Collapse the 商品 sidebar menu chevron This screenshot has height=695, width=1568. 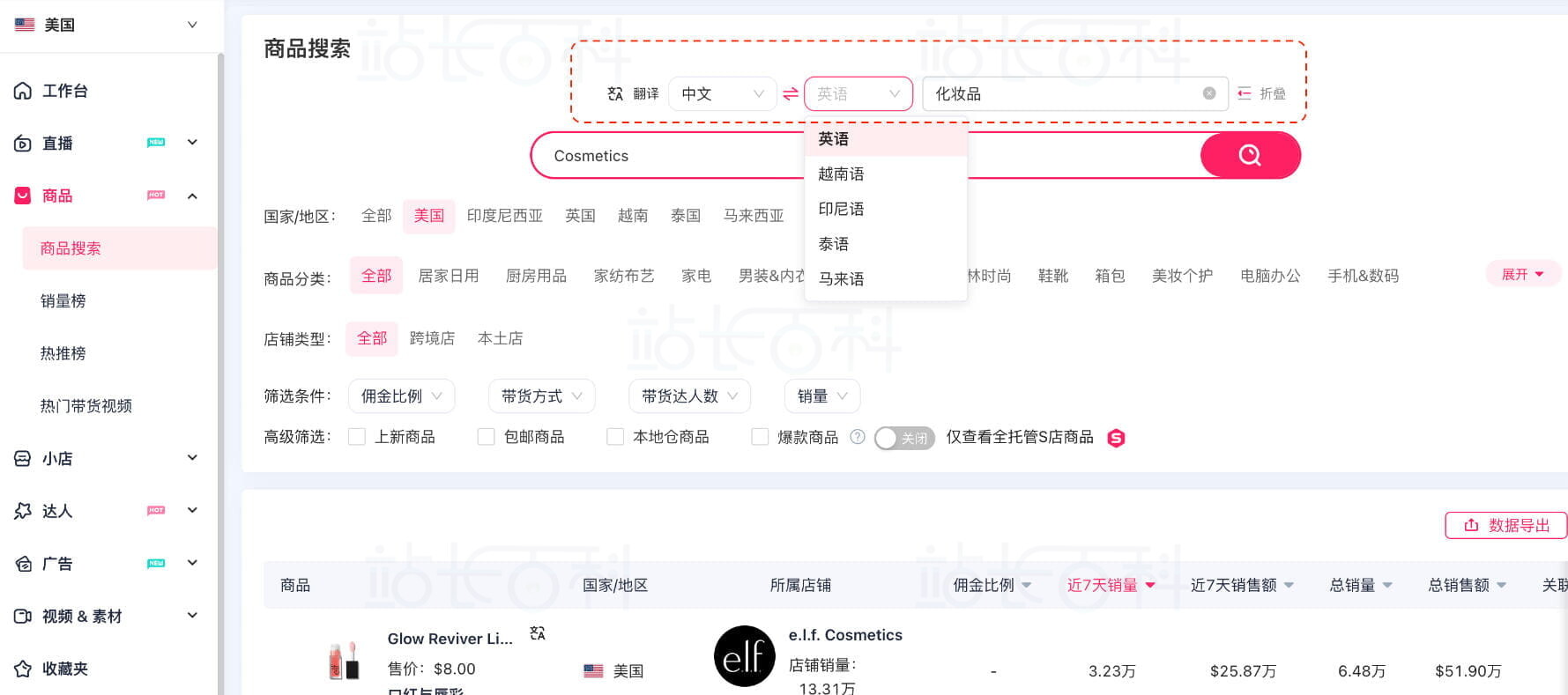click(x=192, y=196)
